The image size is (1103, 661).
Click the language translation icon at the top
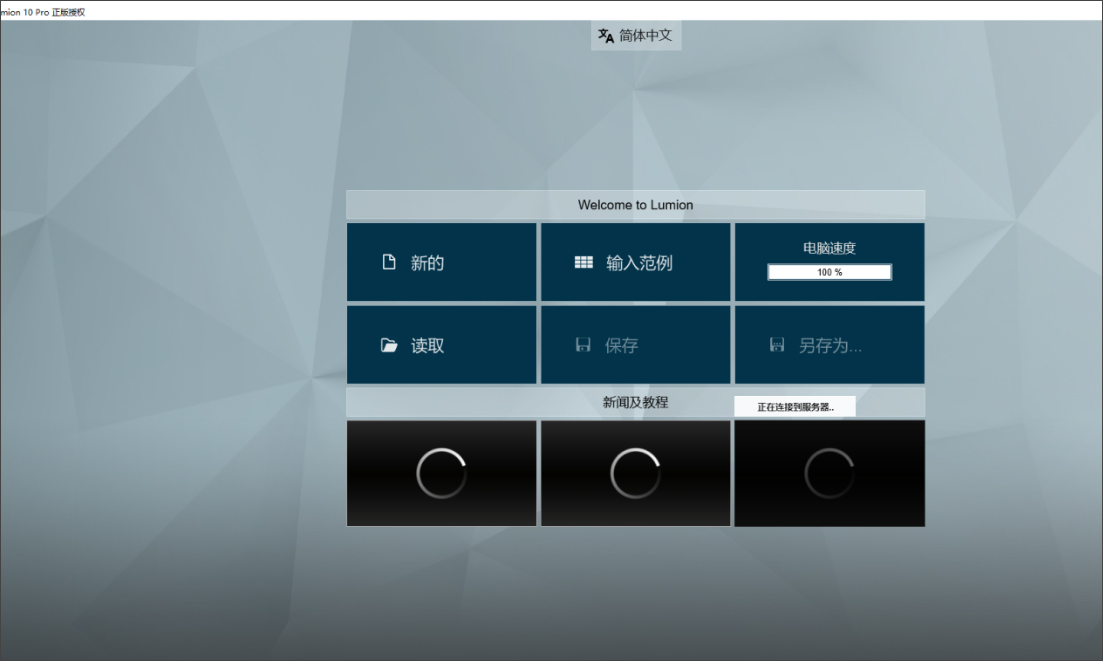[604, 35]
